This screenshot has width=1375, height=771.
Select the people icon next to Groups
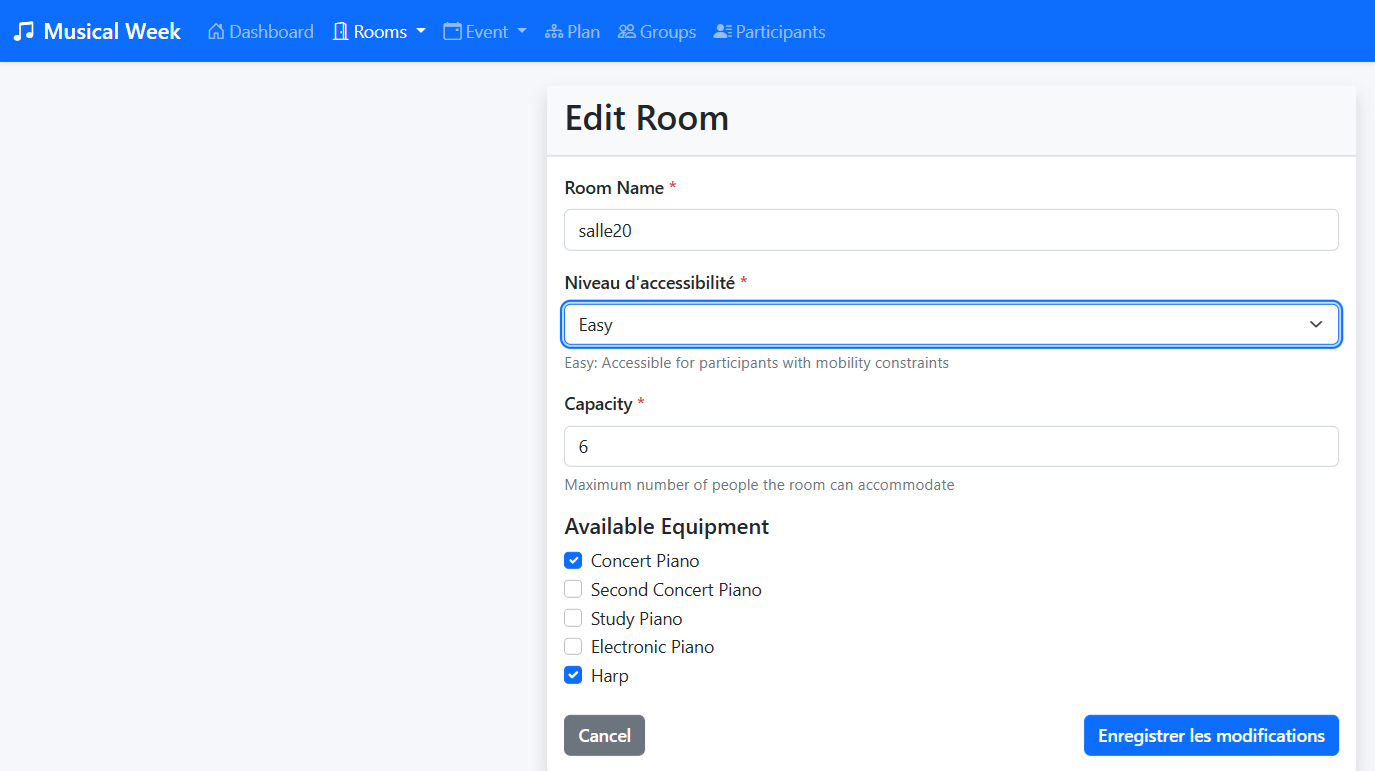627,31
